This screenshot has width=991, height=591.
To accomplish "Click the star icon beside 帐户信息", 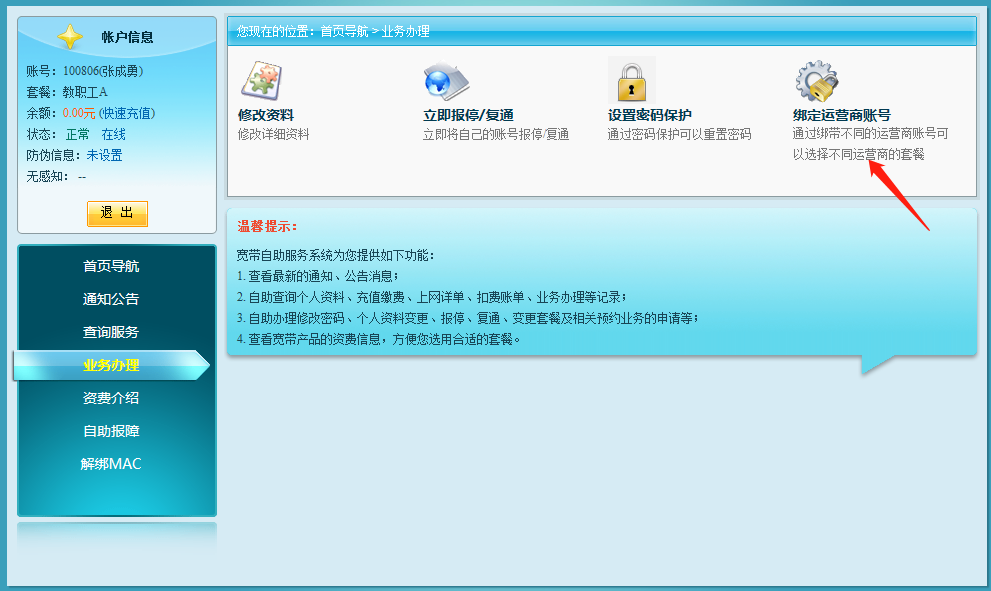I will pyautogui.click(x=70, y=37).
